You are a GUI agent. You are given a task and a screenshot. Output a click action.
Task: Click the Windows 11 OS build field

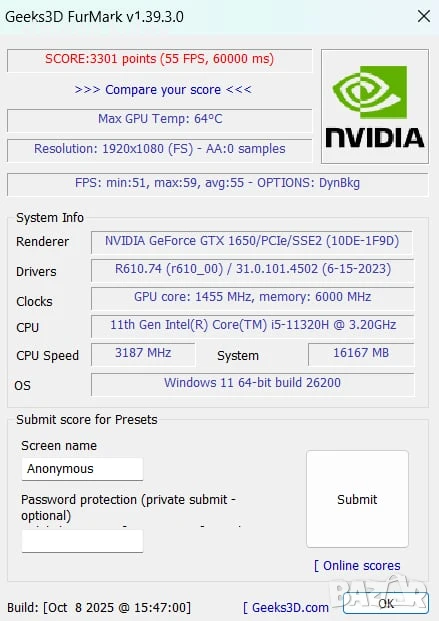tap(253, 384)
